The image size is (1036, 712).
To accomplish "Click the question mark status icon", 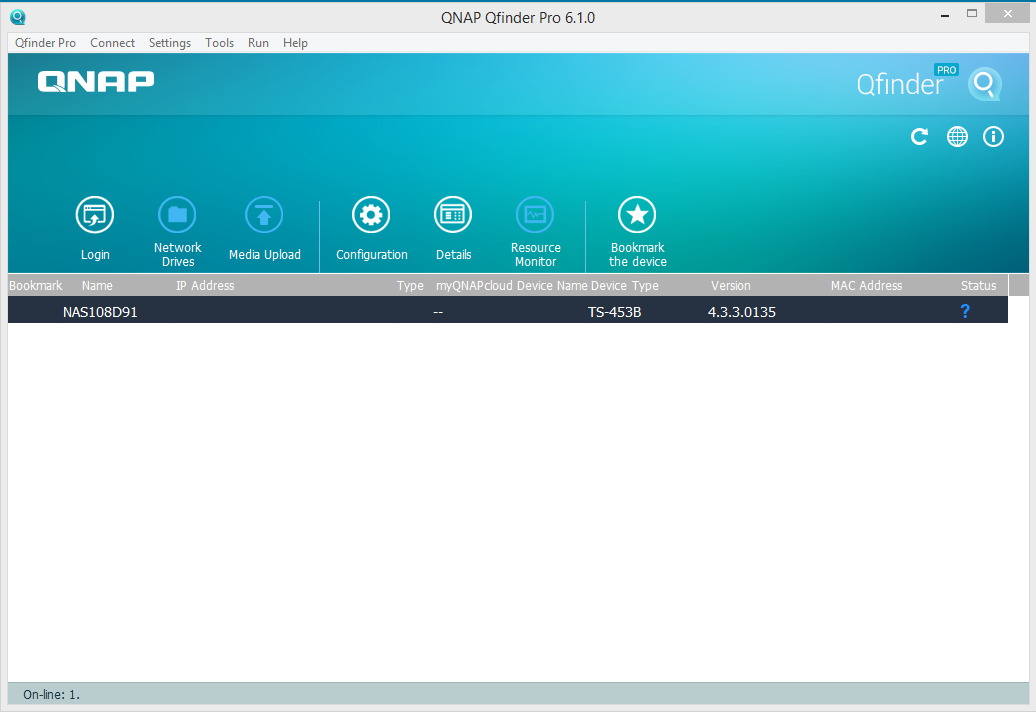I will (x=965, y=311).
